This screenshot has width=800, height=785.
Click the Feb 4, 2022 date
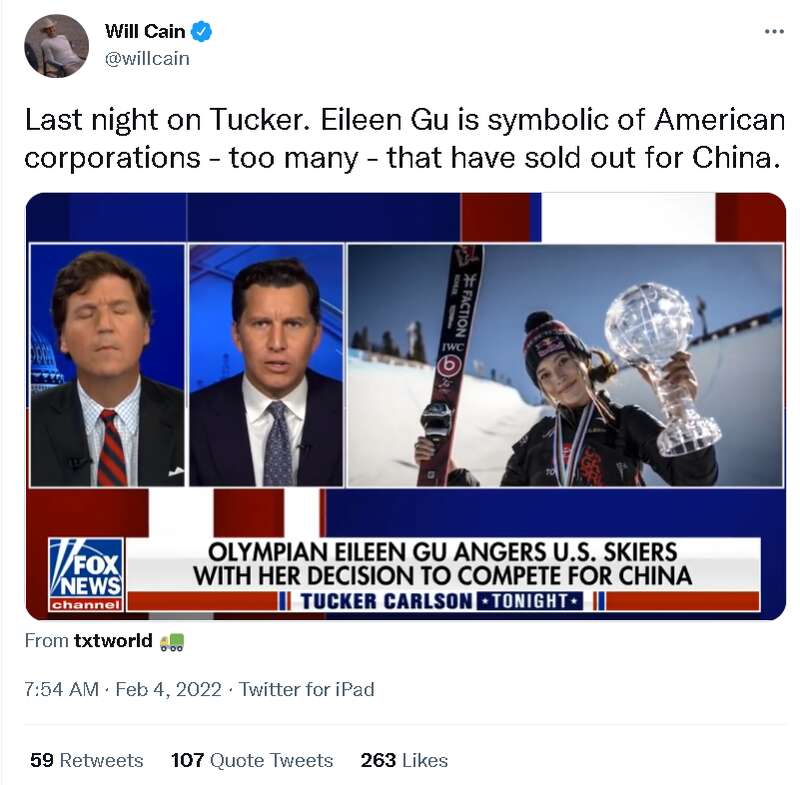click(x=168, y=690)
